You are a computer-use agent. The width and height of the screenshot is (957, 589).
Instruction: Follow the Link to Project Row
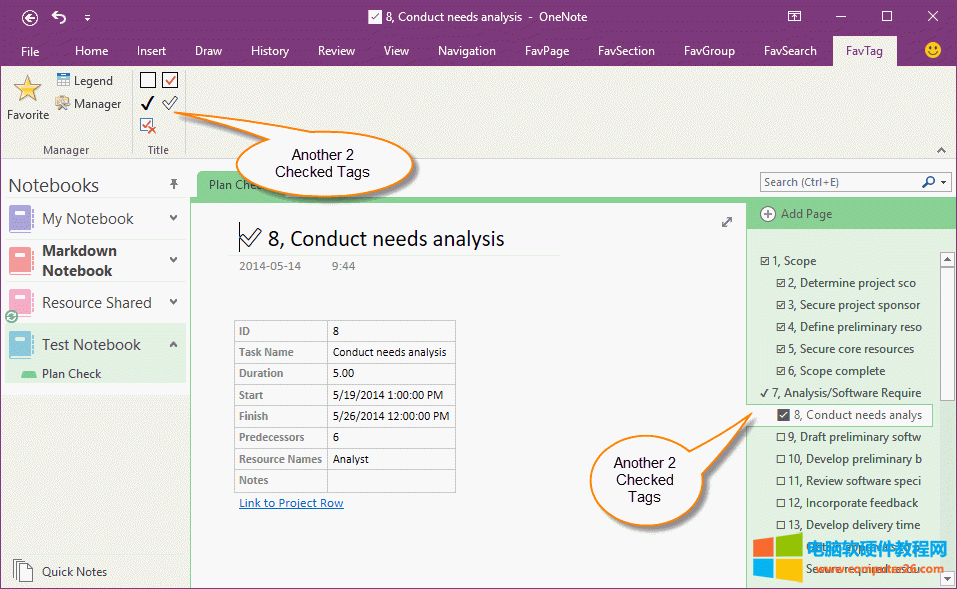291,503
